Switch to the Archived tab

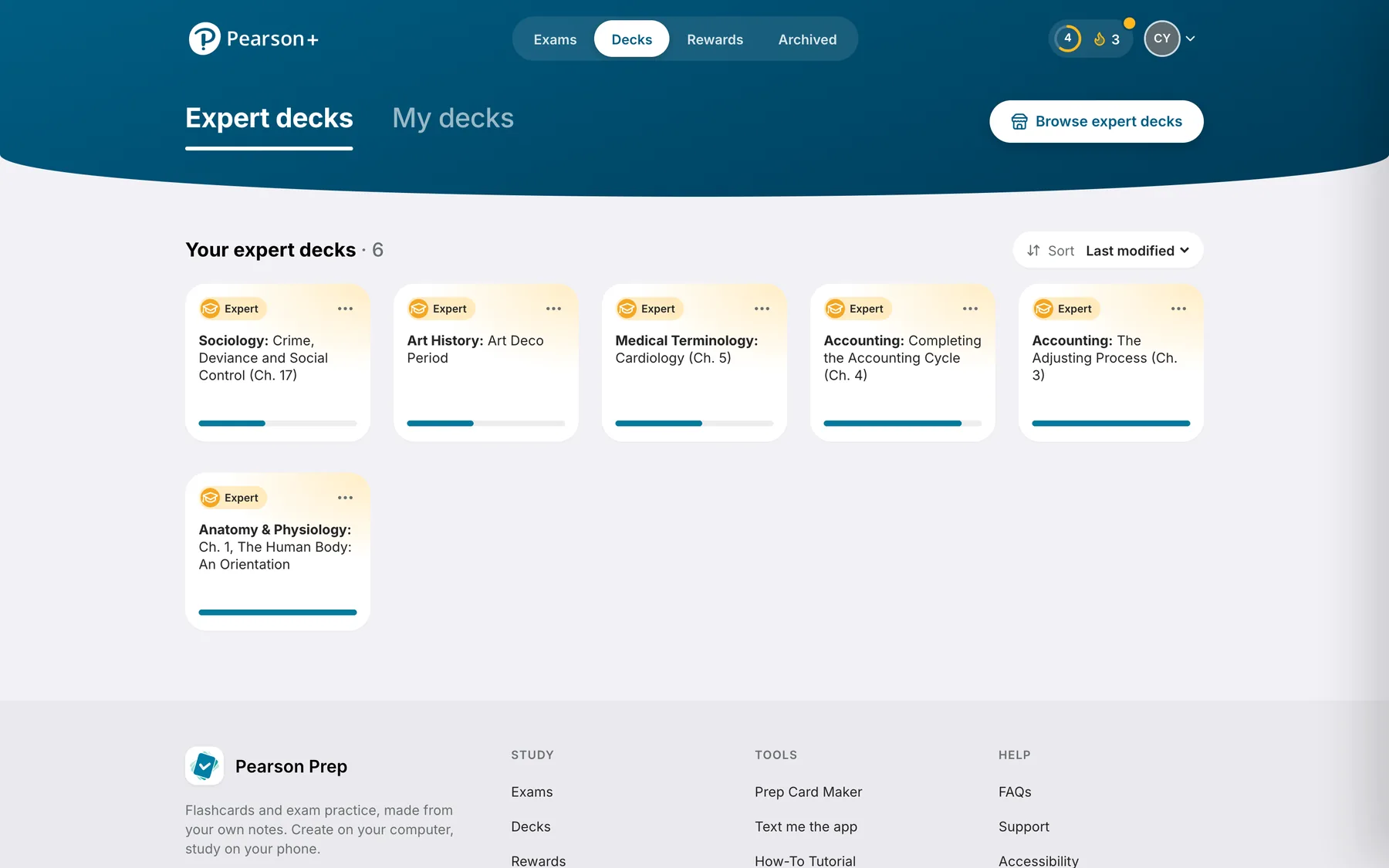[x=807, y=39]
